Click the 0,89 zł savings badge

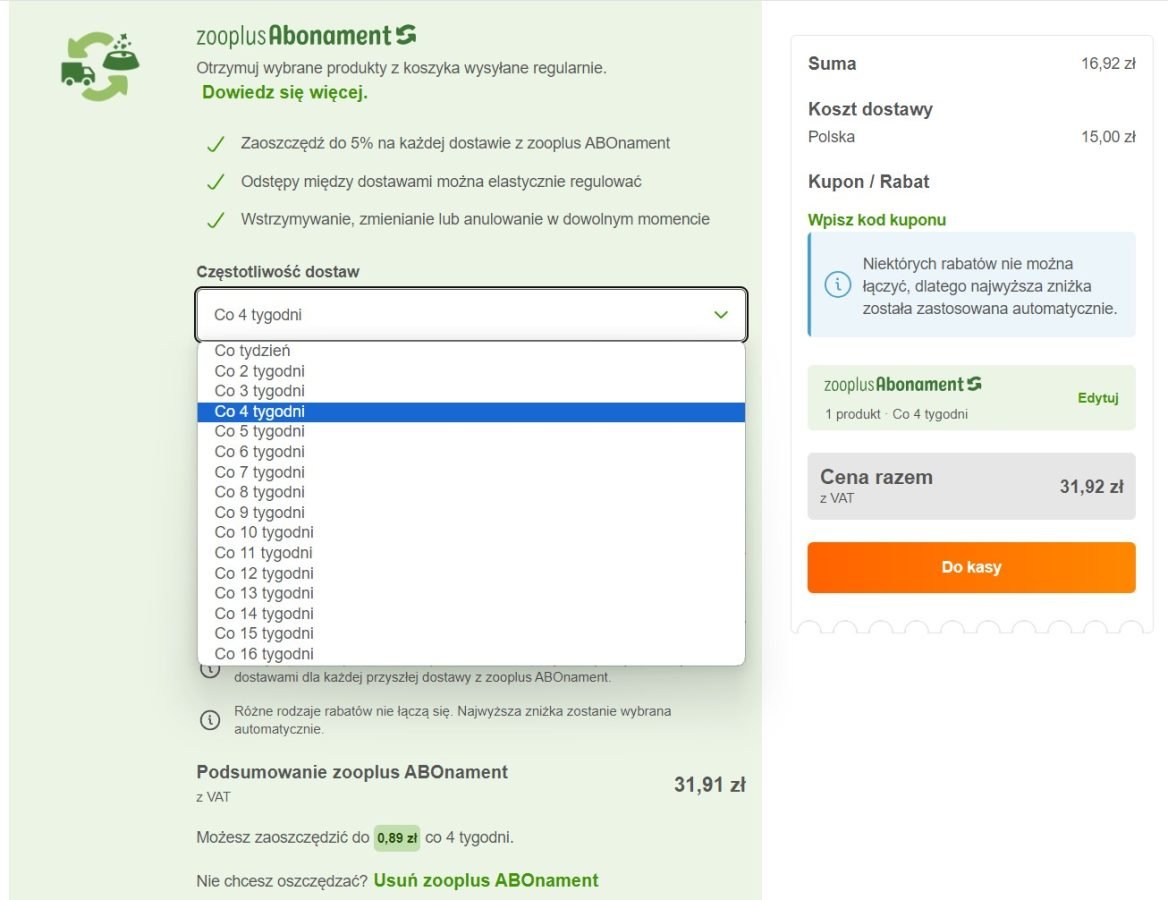tap(396, 838)
